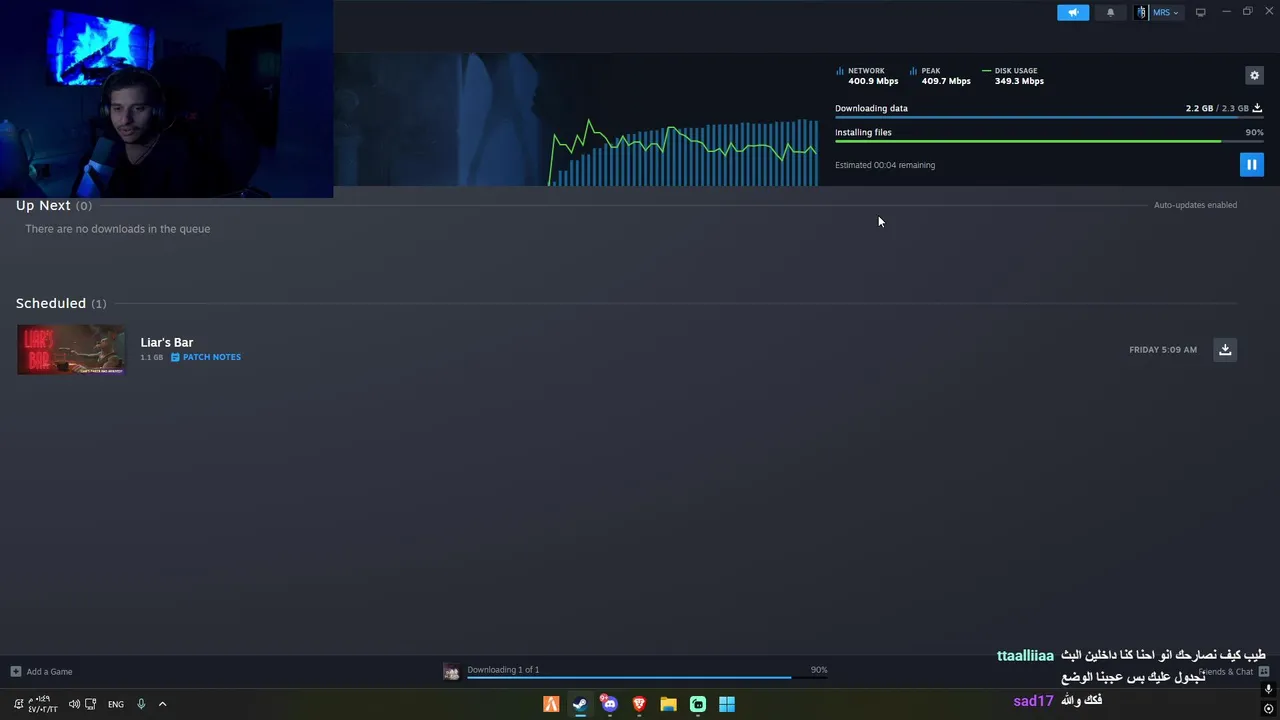Click the DISK USAGE green line indicator

pos(987,71)
